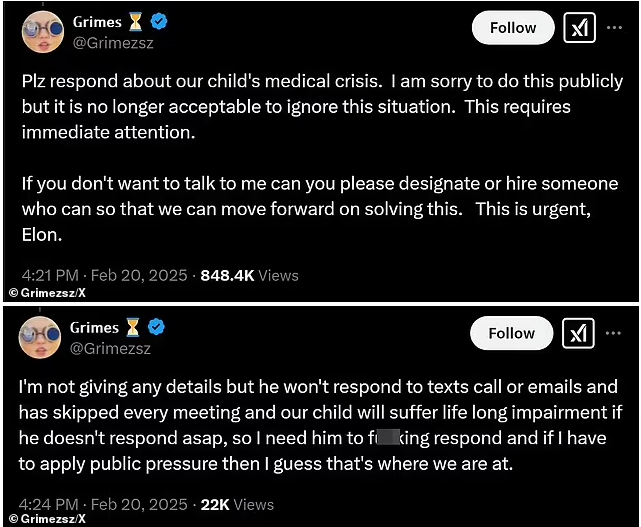
Task: Click Follow button on the first tweet
Action: click(x=513, y=28)
